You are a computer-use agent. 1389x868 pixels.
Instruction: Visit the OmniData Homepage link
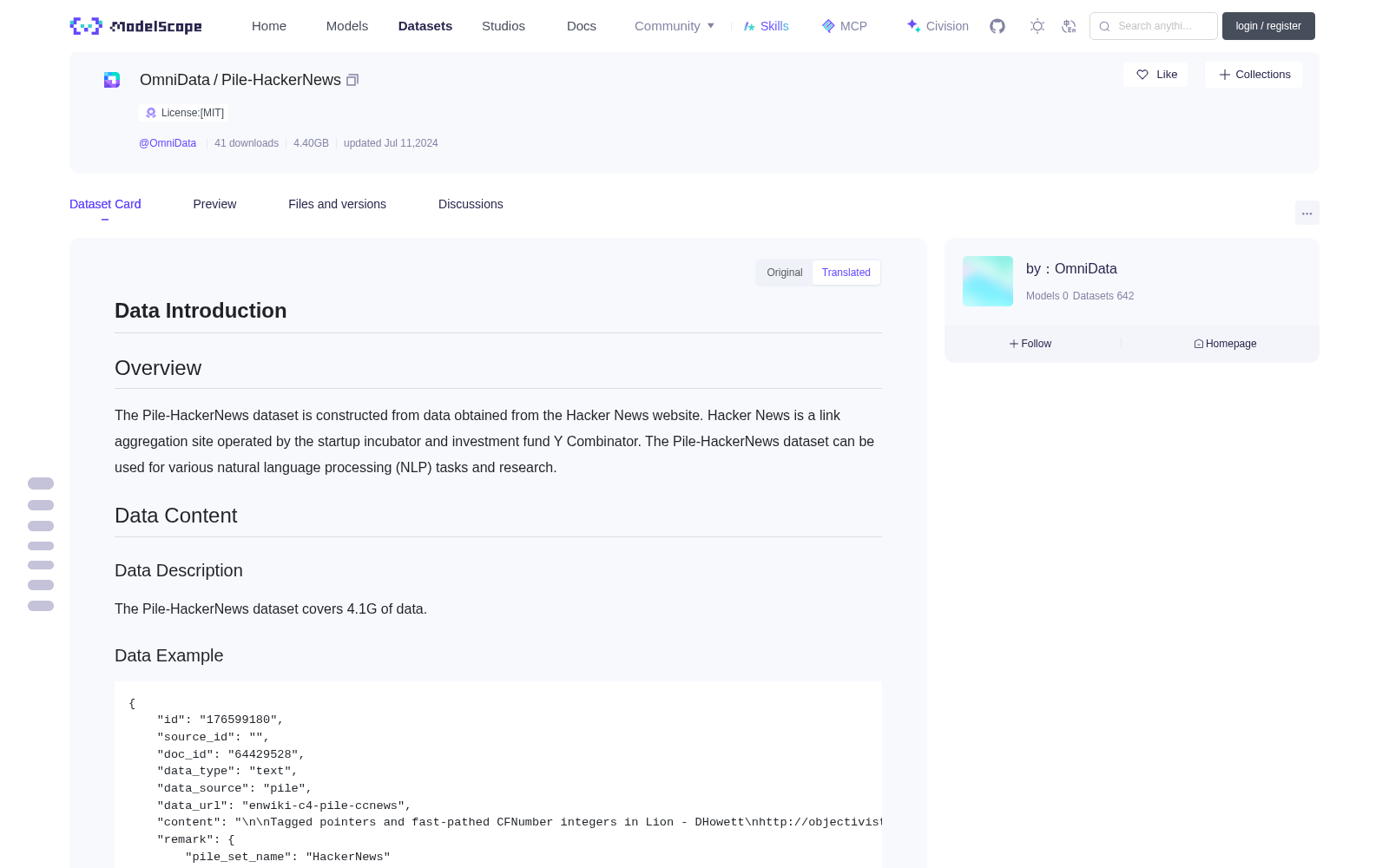pos(1225,344)
